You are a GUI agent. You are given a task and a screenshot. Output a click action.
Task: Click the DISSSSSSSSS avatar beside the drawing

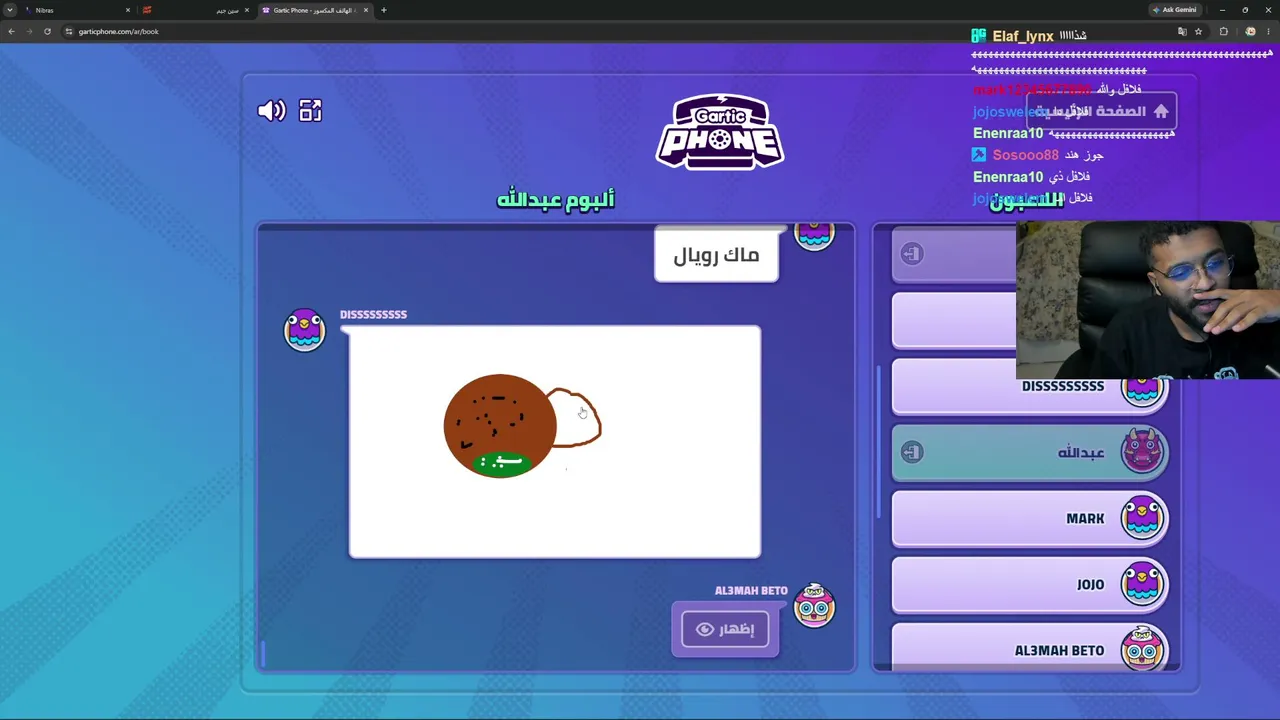pyautogui.click(x=304, y=330)
